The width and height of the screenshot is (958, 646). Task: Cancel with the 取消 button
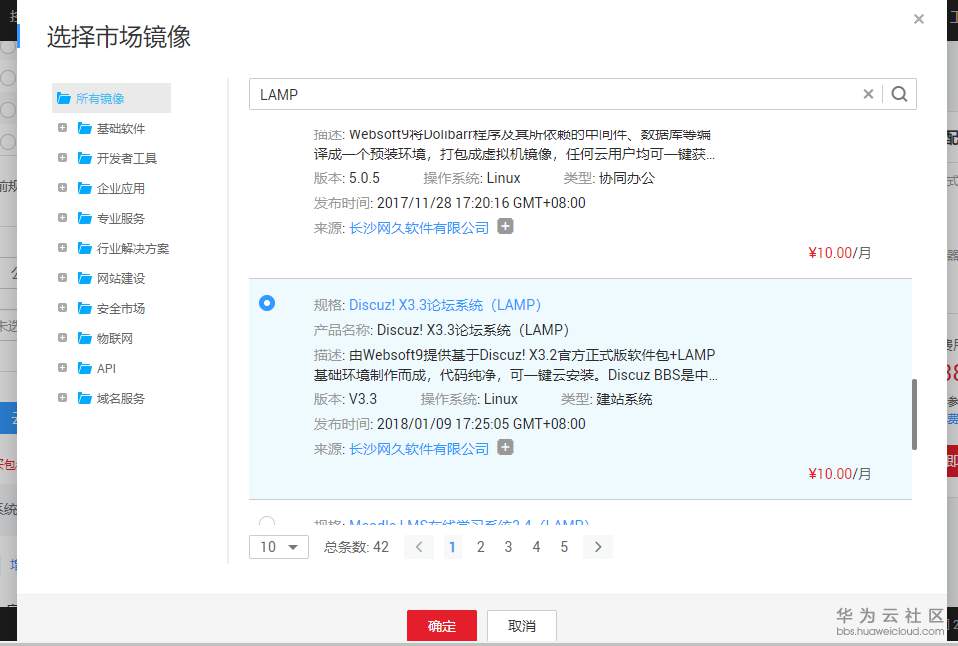tap(522, 626)
